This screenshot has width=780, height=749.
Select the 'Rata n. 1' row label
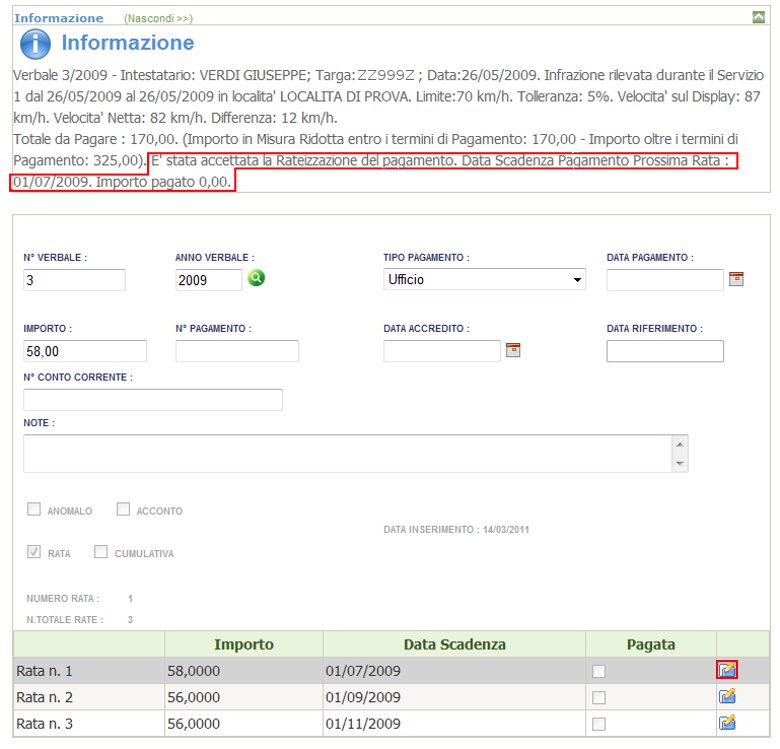(44, 671)
